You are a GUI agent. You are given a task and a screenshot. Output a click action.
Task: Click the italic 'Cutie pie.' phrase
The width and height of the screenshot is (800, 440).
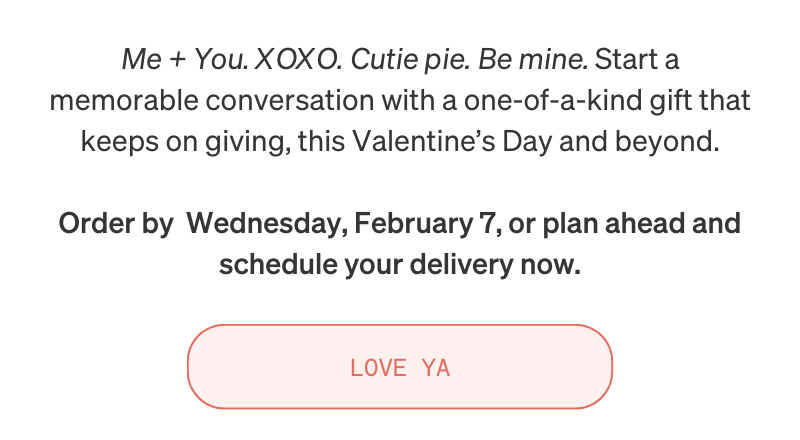410,59
